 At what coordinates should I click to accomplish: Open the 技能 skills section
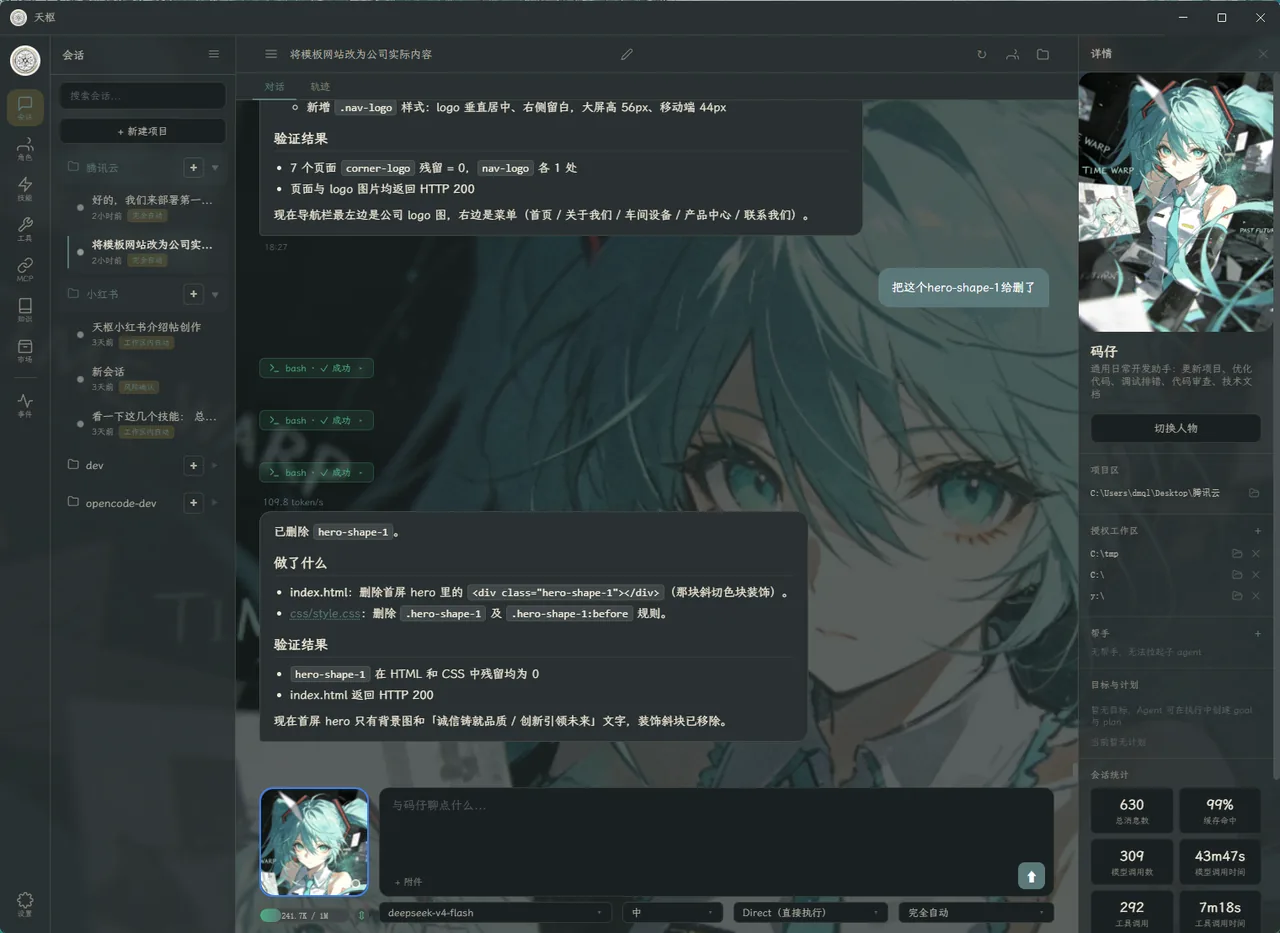[x=25, y=189]
